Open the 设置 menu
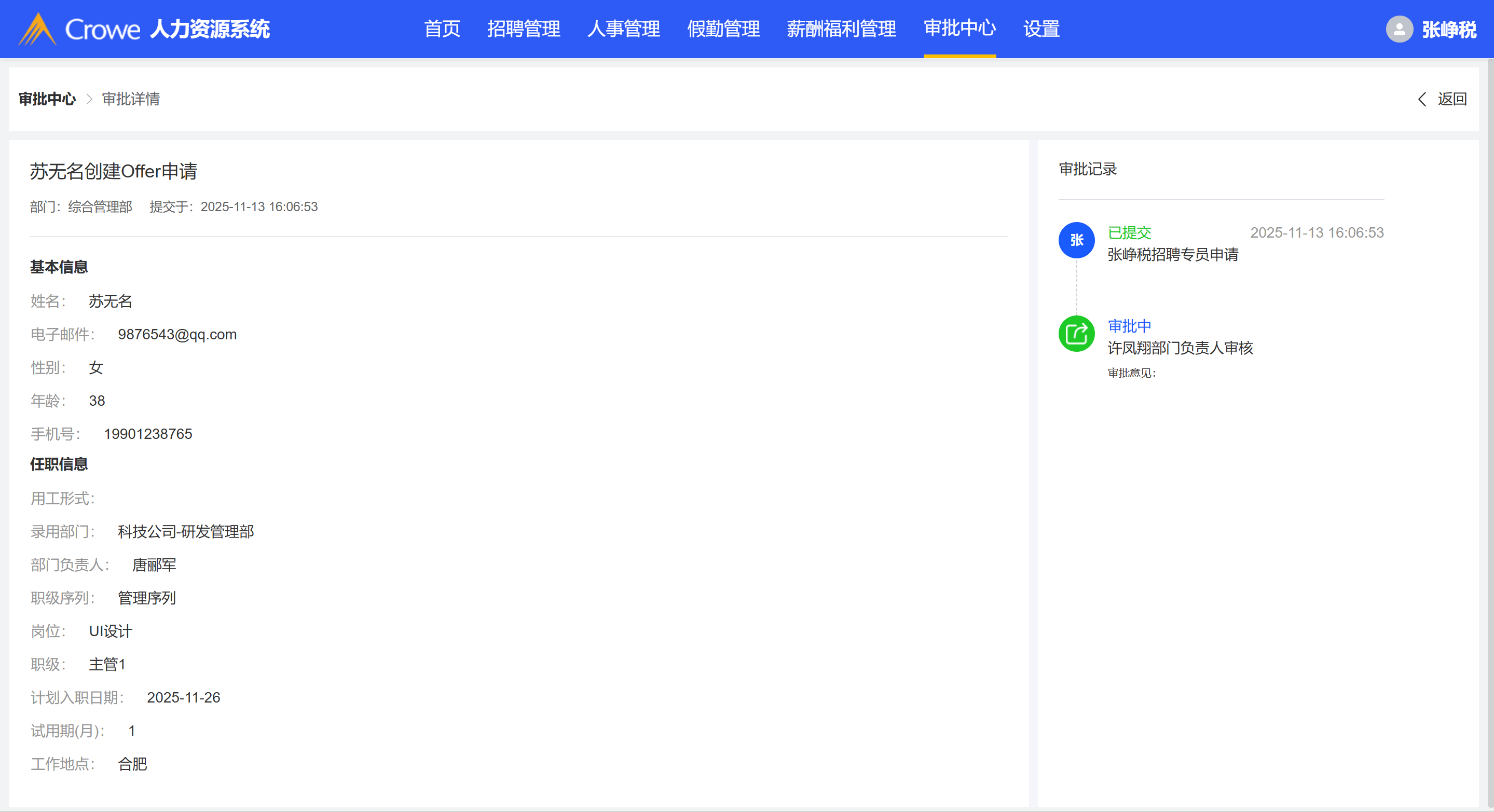Viewport: 1494px width, 812px height. (1041, 29)
